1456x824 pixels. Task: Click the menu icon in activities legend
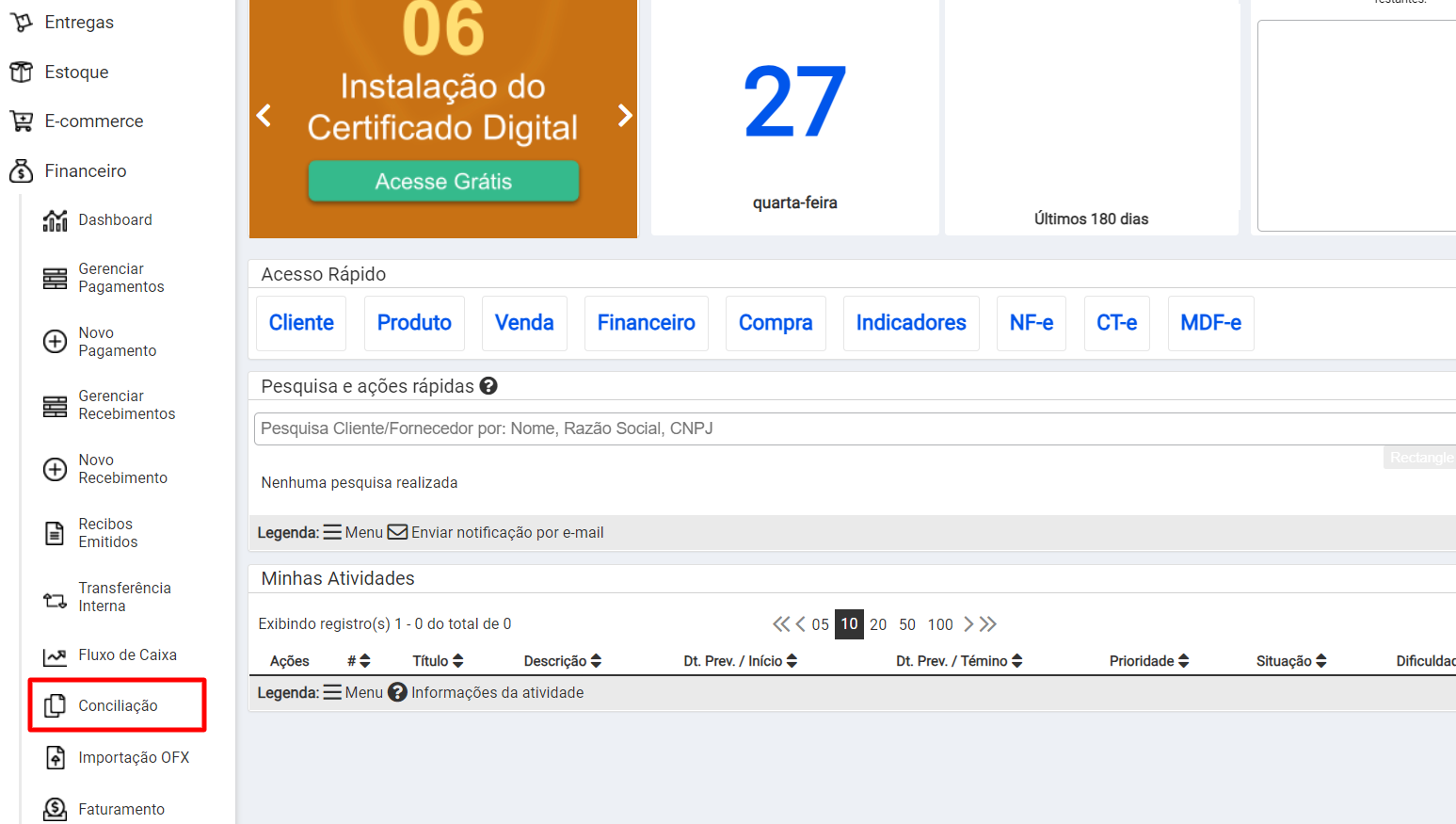click(x=332, y=692)
